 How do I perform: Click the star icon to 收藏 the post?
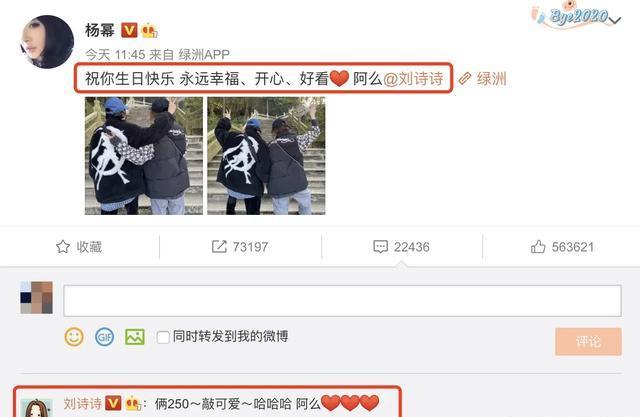(x=63, y=247)
